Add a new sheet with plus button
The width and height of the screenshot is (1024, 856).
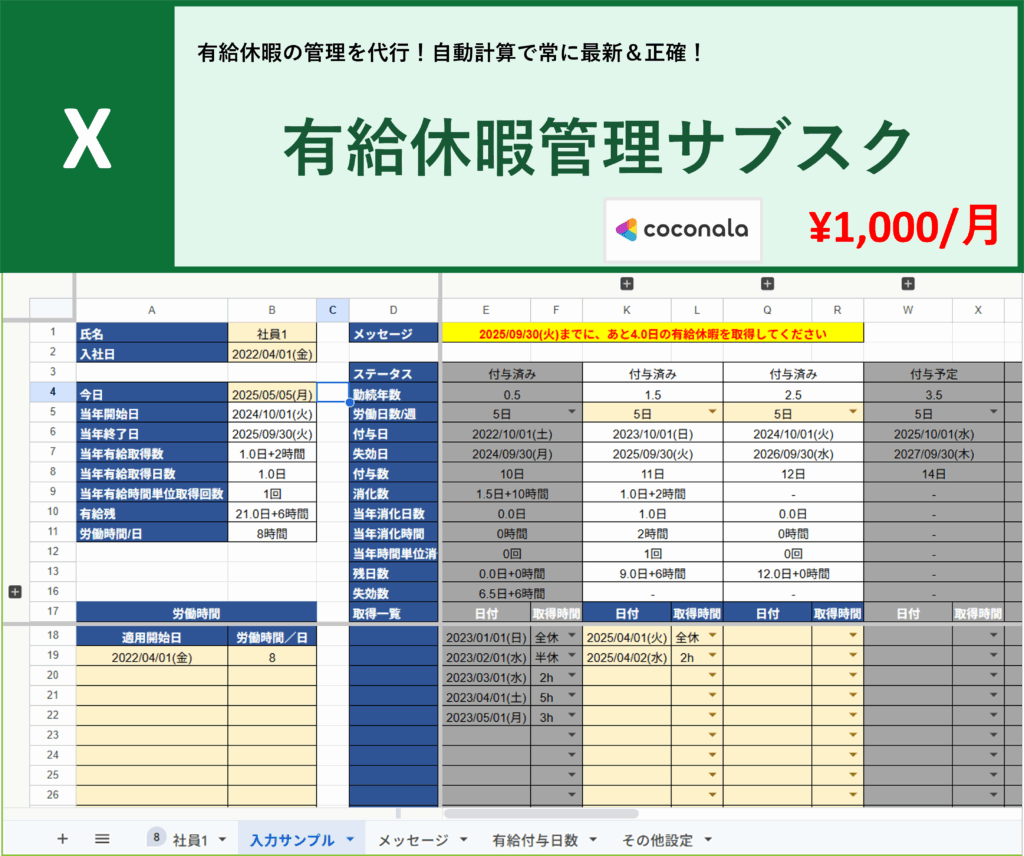click(62, 839)
